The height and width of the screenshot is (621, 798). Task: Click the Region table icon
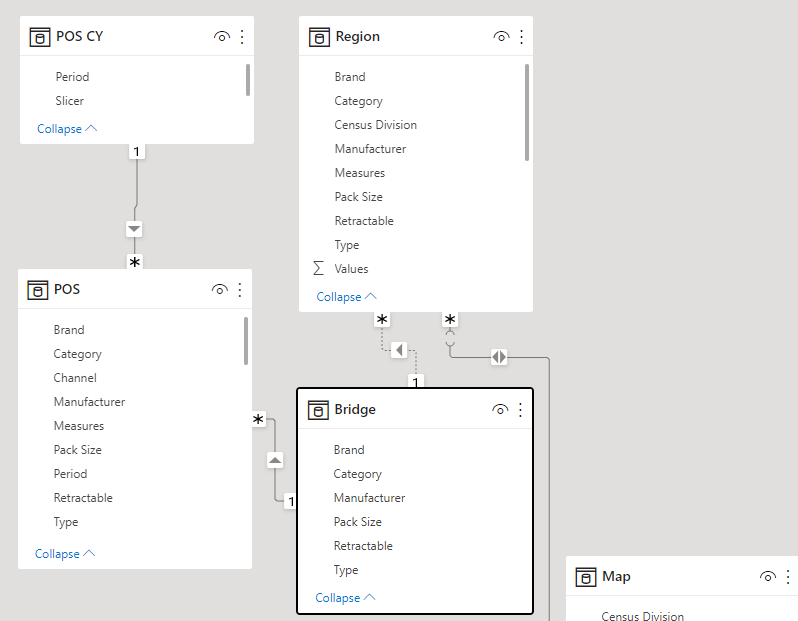[x=319, y=37]
